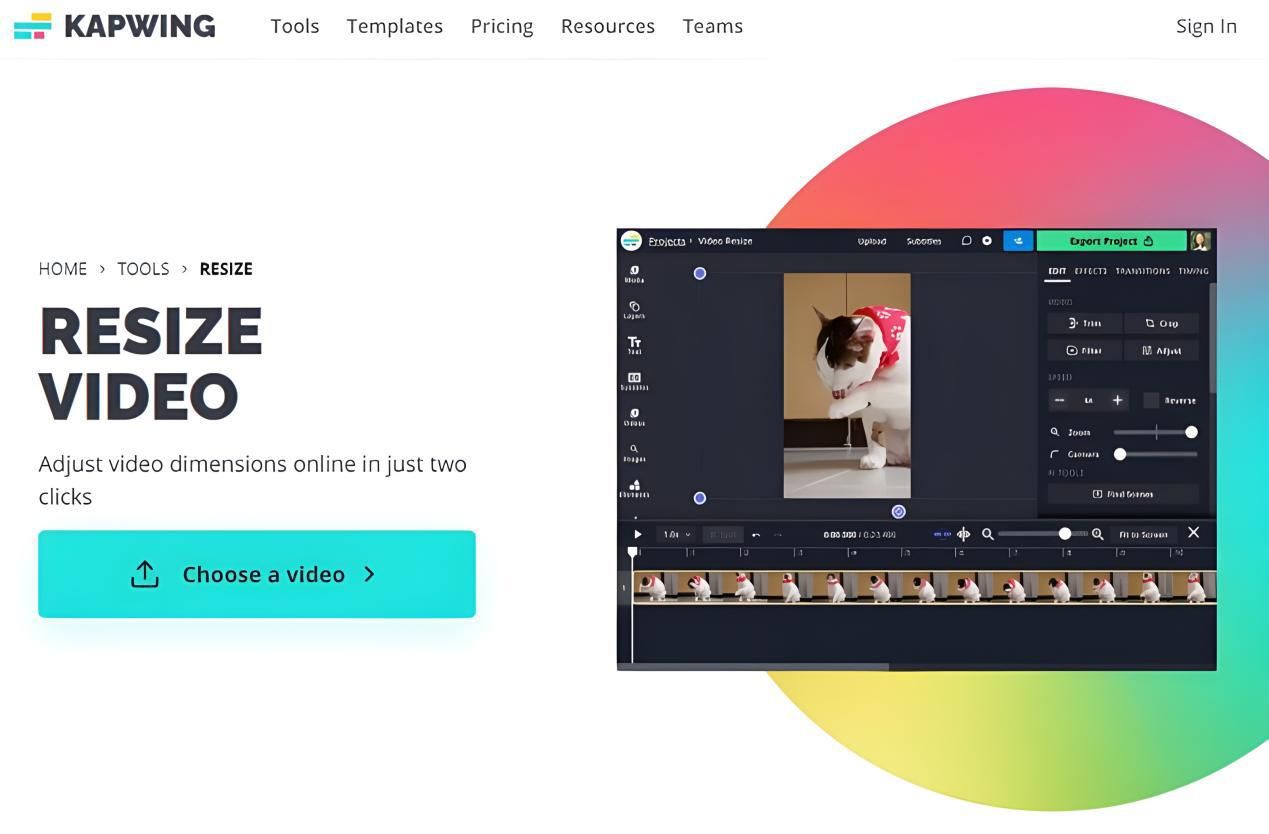Open the playback speed dropdown
1269x834 pixels.
tap(677, 535)
